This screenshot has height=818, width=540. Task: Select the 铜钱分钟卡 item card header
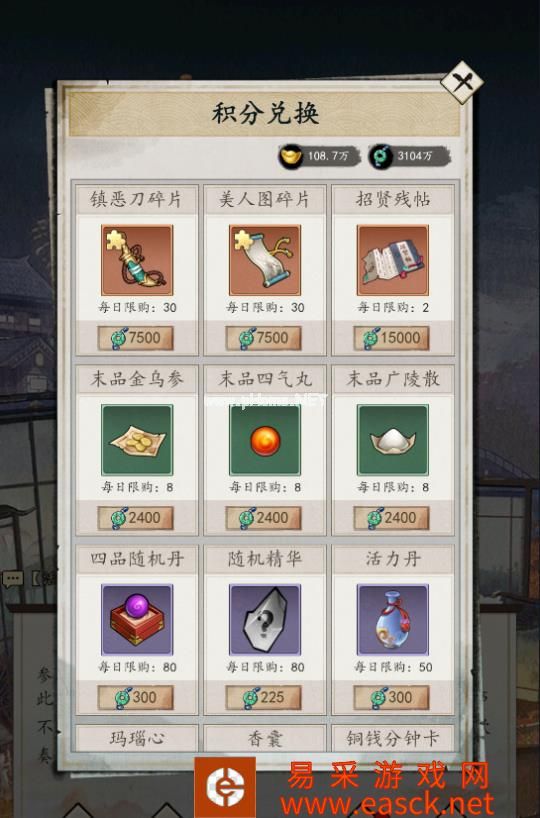coord(392,738)
